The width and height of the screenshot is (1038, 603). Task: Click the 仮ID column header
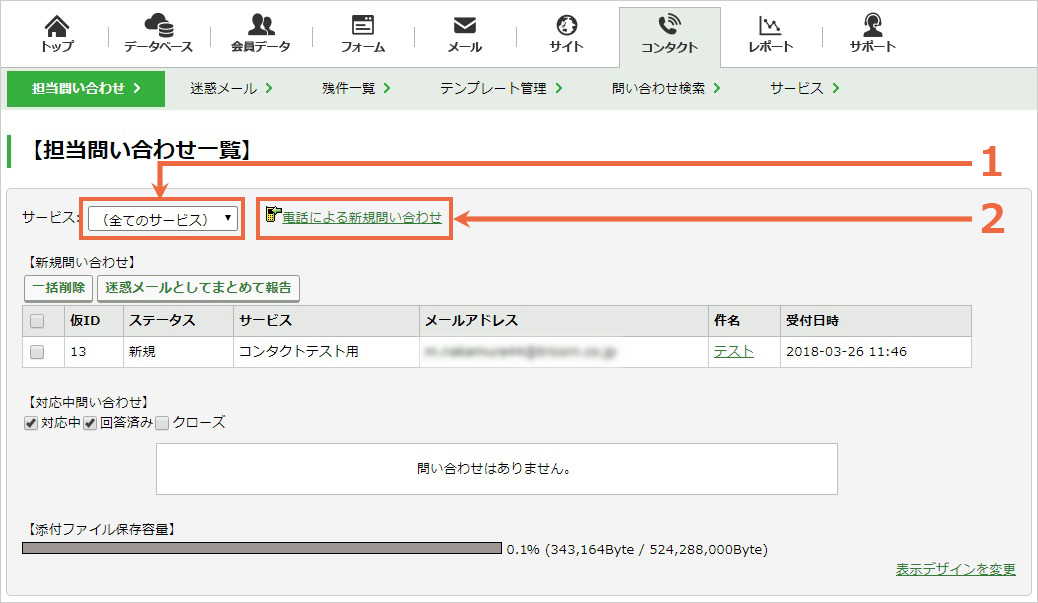point(94,321)
